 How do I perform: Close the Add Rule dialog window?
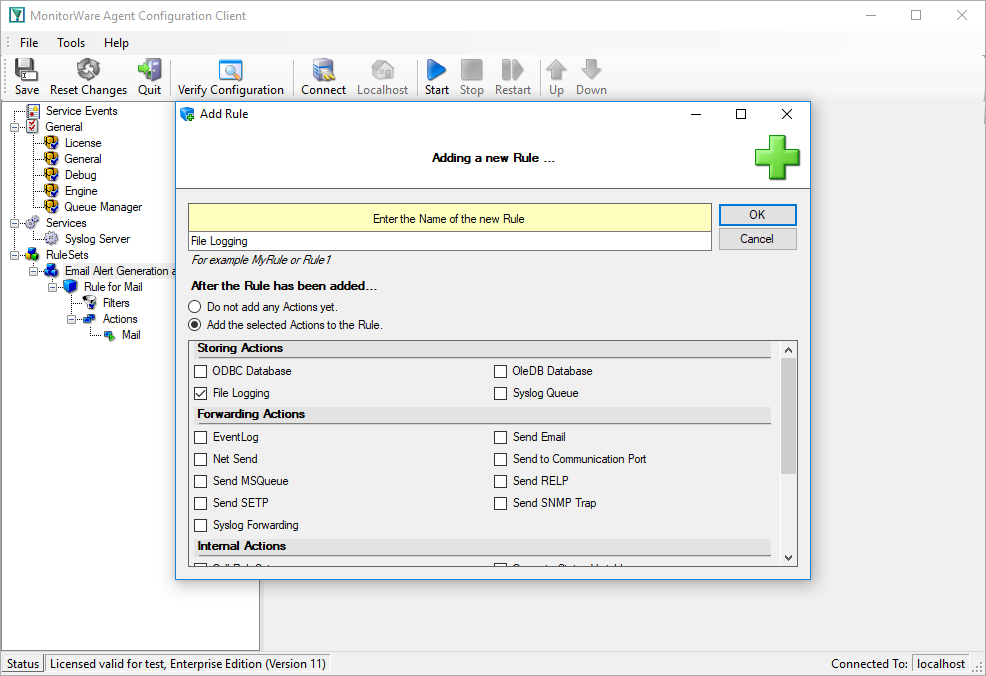coord(787,114)
